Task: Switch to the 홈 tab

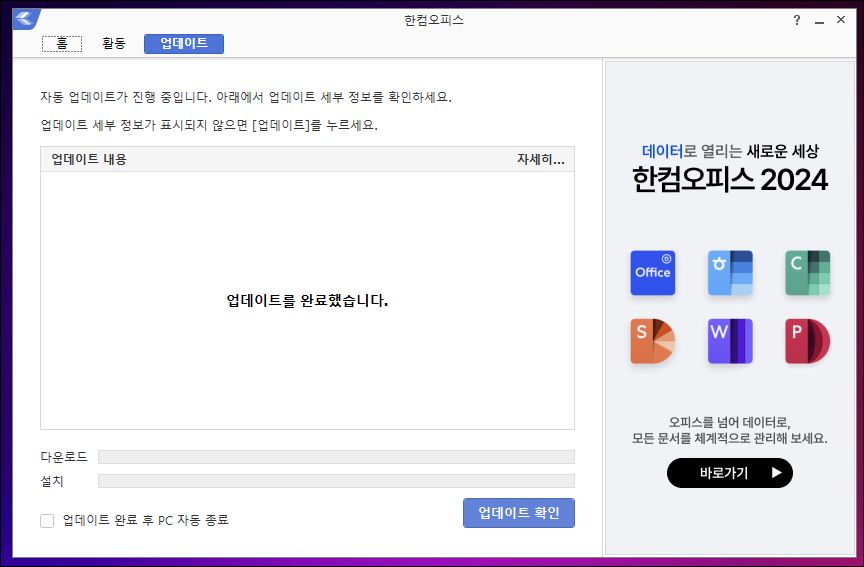Action: (62, 44)
